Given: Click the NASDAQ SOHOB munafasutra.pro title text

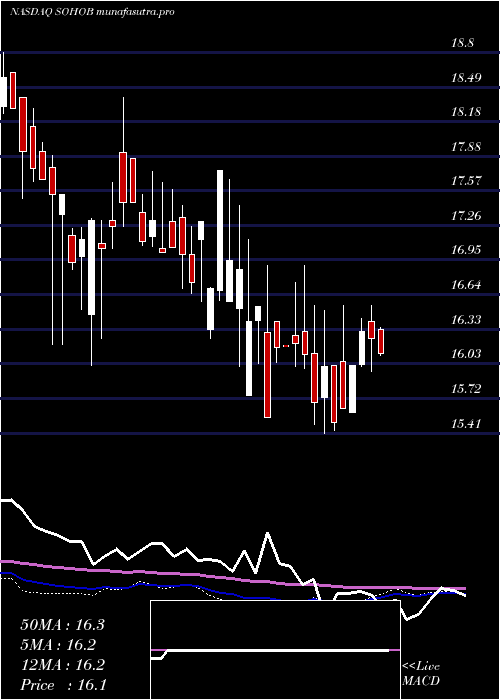Looking at the screenshot, I should (x=91, y=12).
